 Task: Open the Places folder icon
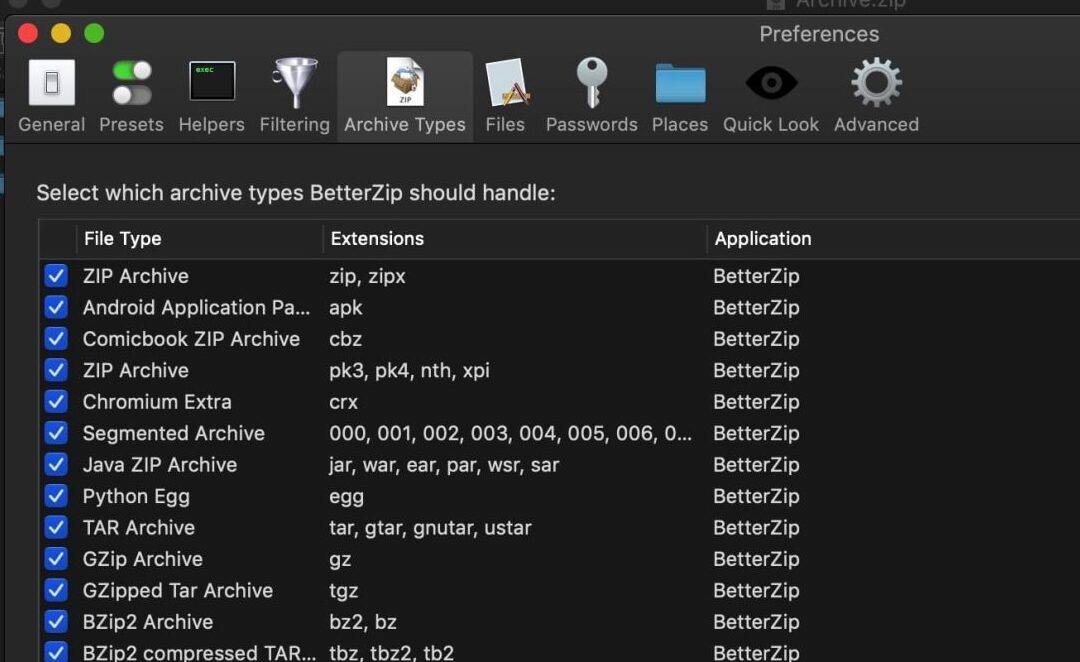point(680,83)
